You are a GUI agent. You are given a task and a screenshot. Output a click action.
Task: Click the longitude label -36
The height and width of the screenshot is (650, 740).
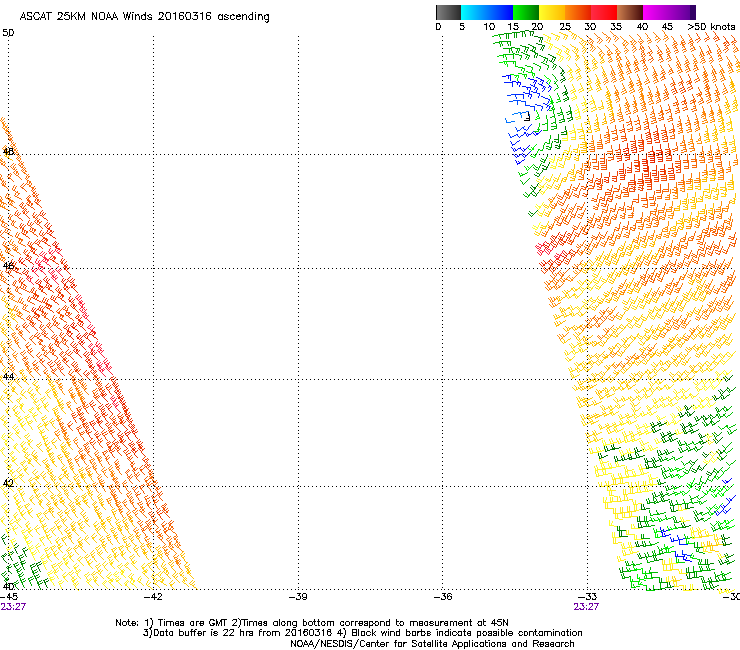pyautogui.click(x=442, y=597)
